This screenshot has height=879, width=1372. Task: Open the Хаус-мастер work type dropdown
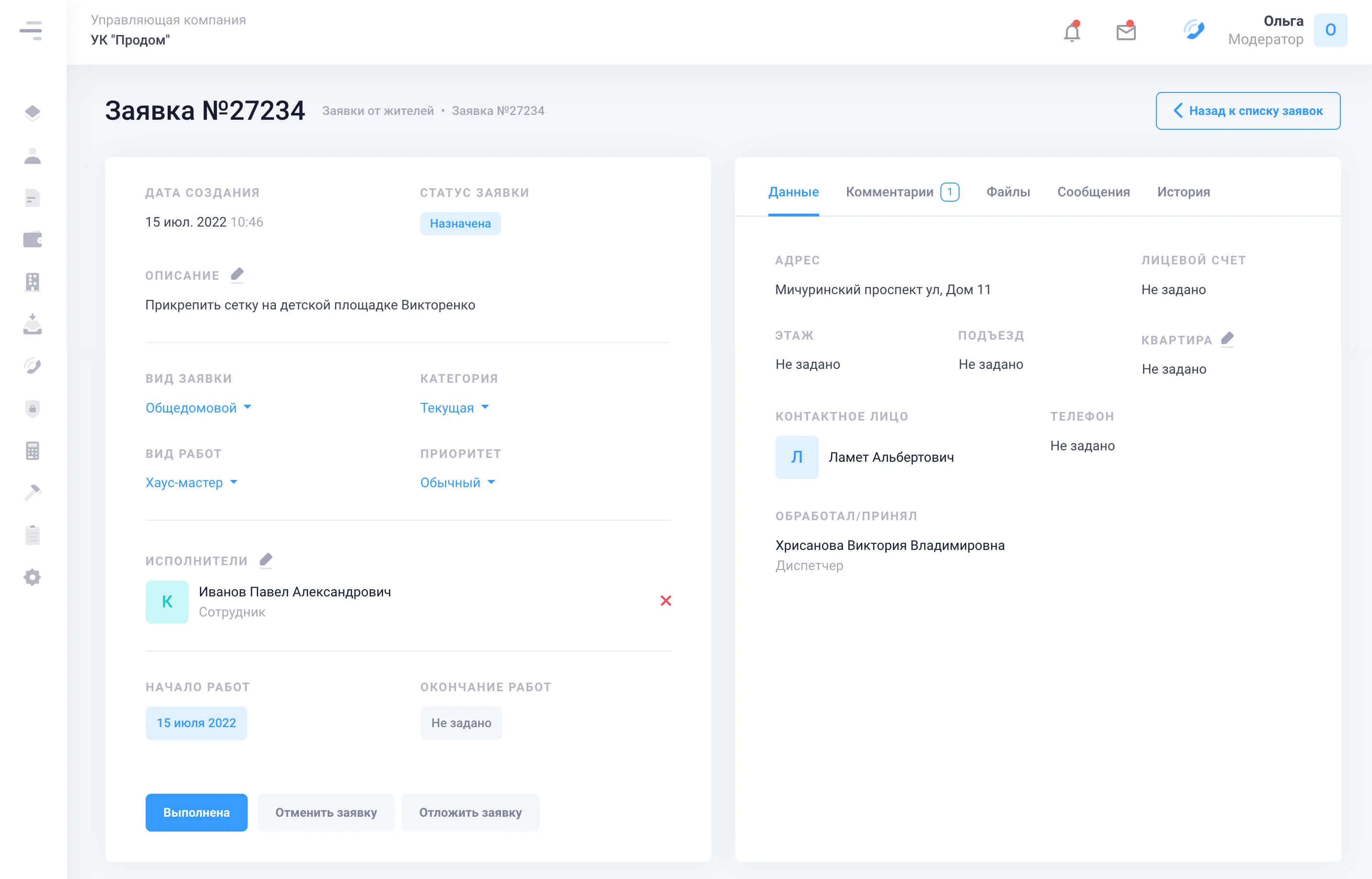coord(191,482)
